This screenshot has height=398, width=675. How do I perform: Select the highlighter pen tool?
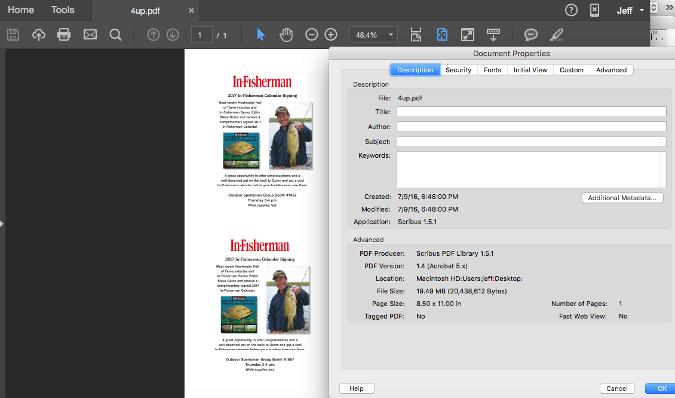pyautogui.click(x=556, y=34)
